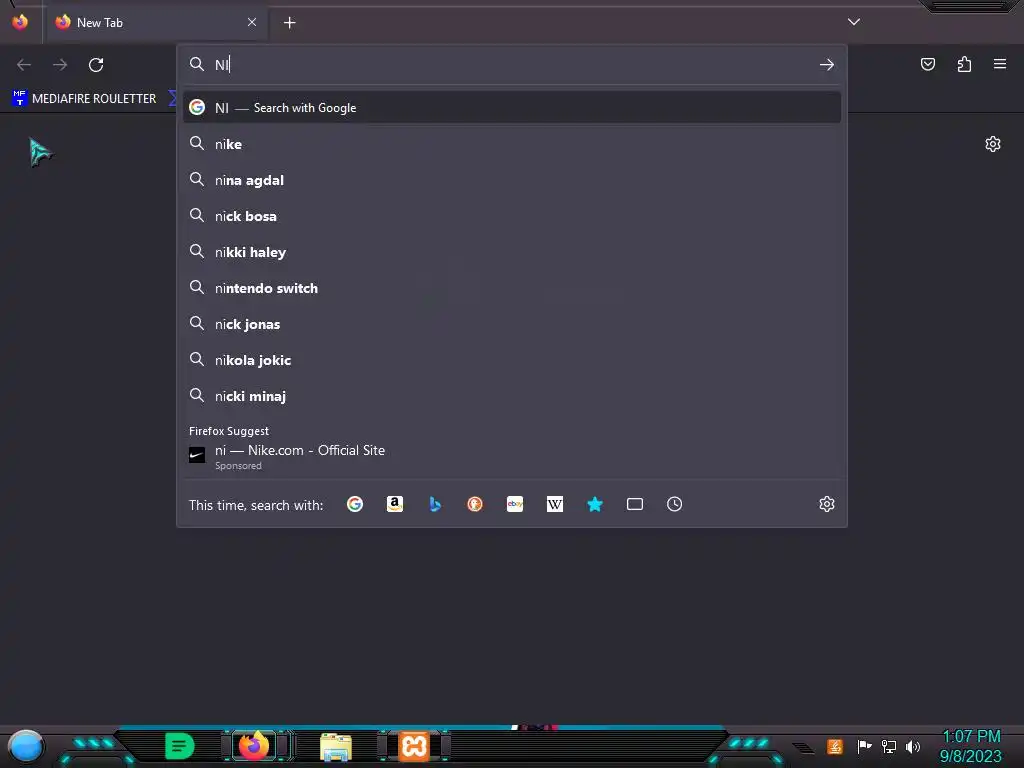Image resolution: width=1024 pixels, height=768 pixels.
Task: Open Action Center flag tray icon
Action: 864,746
